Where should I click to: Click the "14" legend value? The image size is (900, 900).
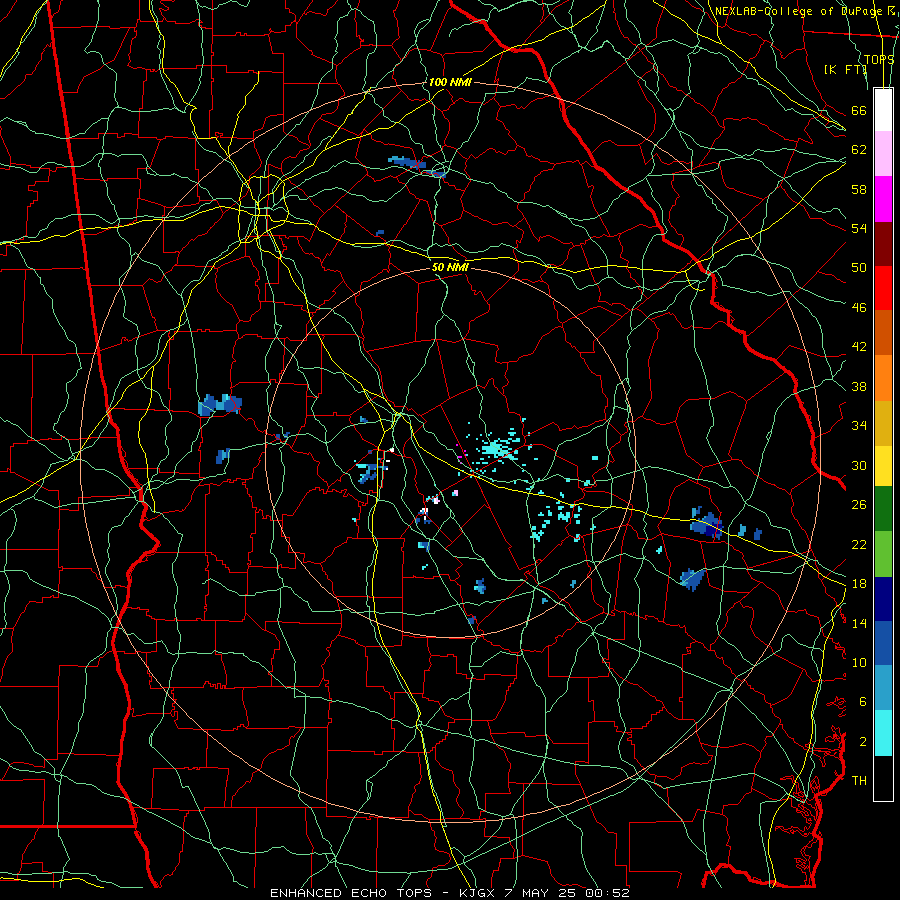(859, 623)
